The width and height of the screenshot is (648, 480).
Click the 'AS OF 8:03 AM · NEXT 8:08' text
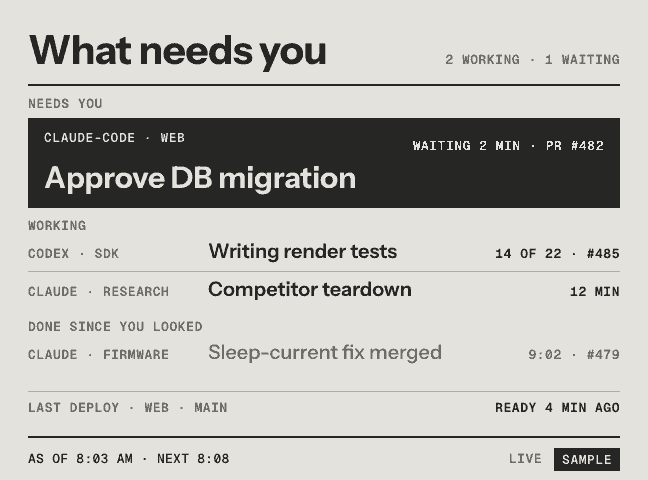(x=129, y=459)
